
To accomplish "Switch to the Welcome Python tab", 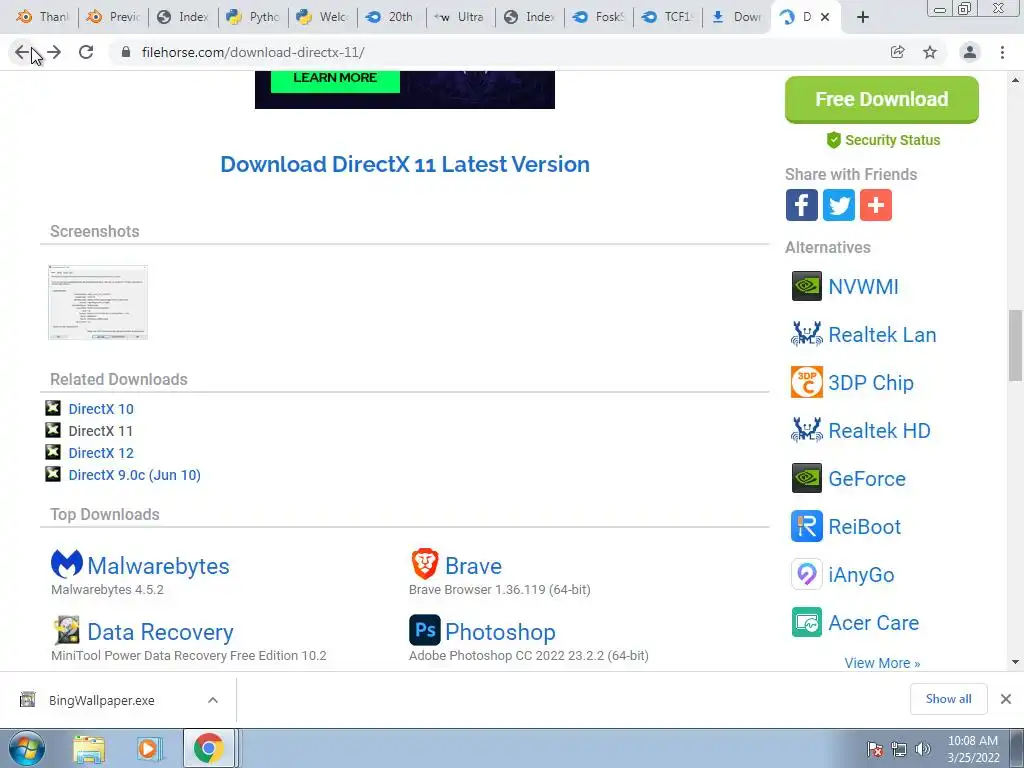I will (322, 17).
